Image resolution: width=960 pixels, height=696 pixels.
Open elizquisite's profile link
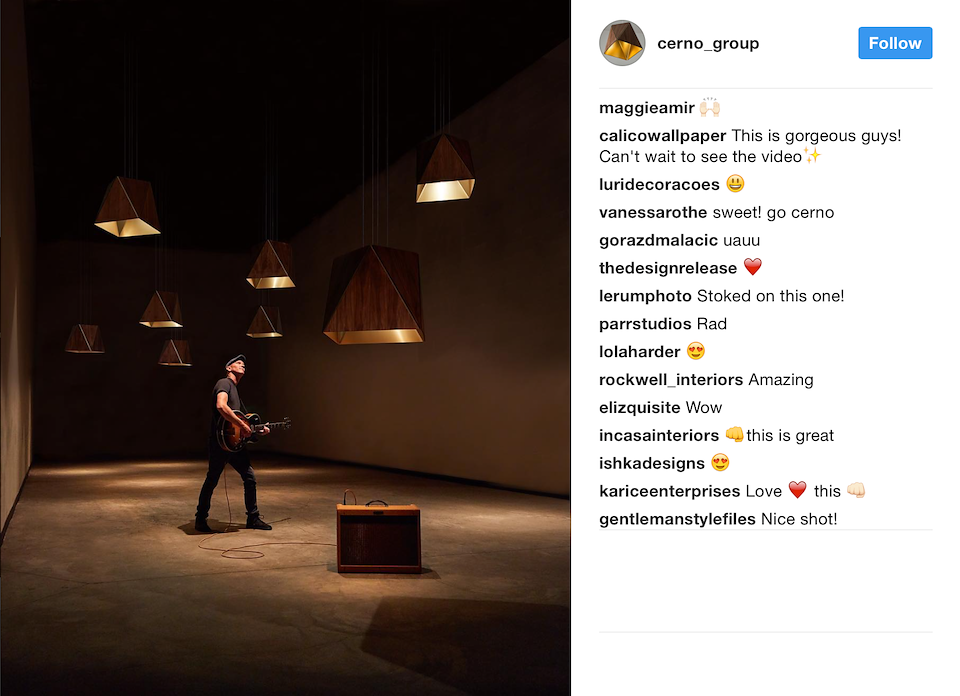pos(639,408)
